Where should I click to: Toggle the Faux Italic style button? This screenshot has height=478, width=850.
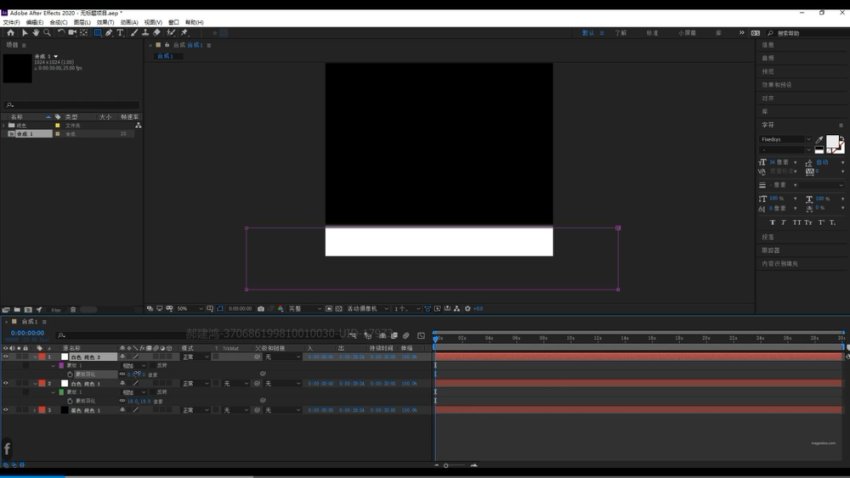(783, 222)
